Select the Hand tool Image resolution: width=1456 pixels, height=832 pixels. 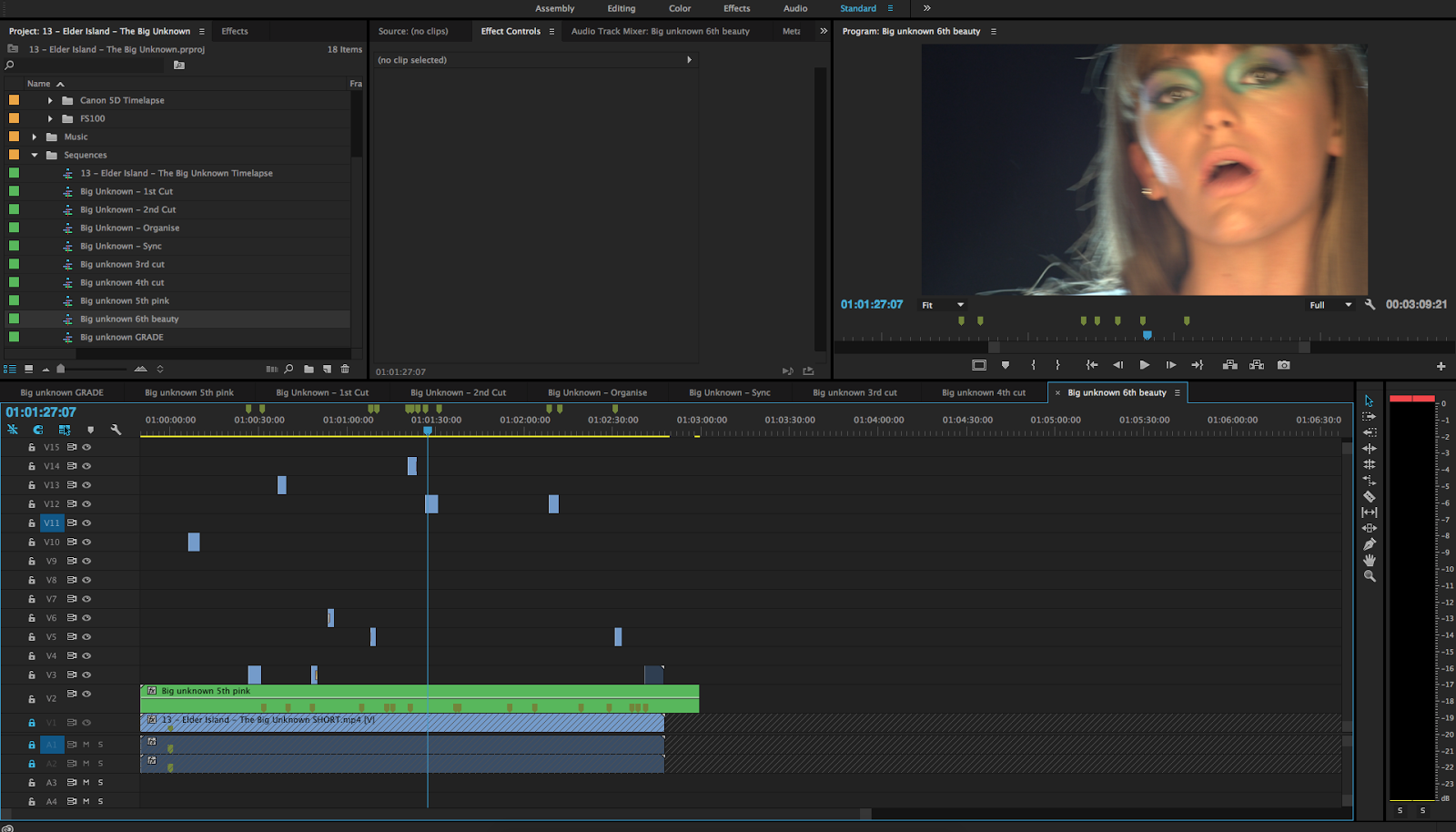[1369, 560]
